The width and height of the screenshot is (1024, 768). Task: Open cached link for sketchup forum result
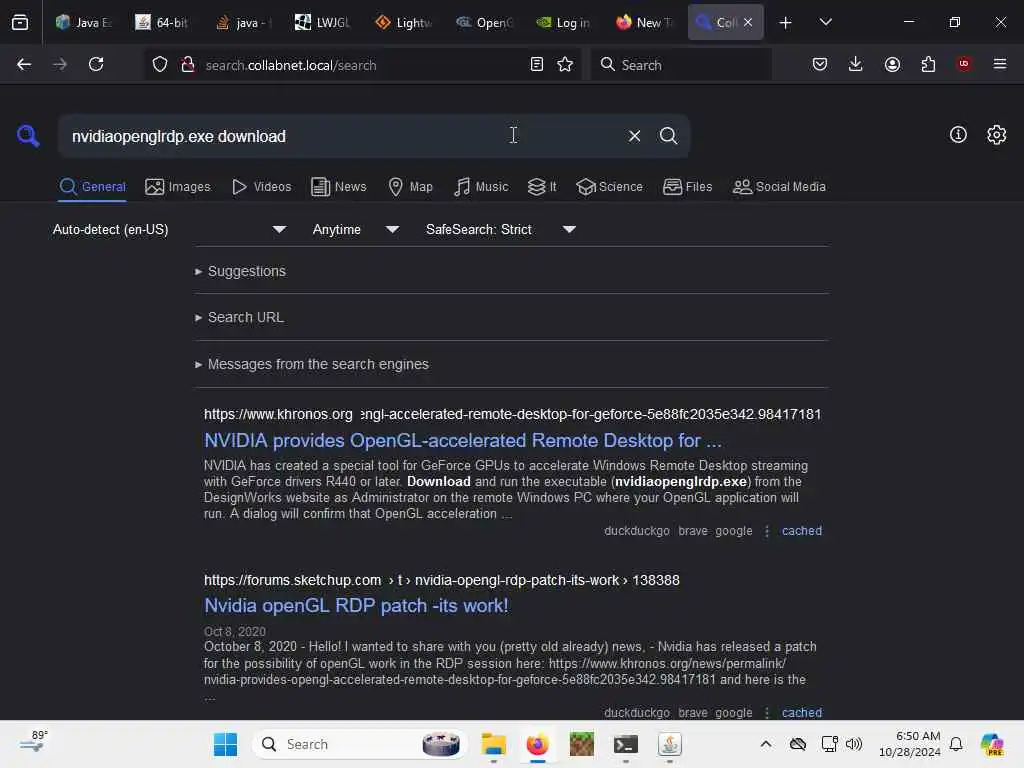coord(801,712)
